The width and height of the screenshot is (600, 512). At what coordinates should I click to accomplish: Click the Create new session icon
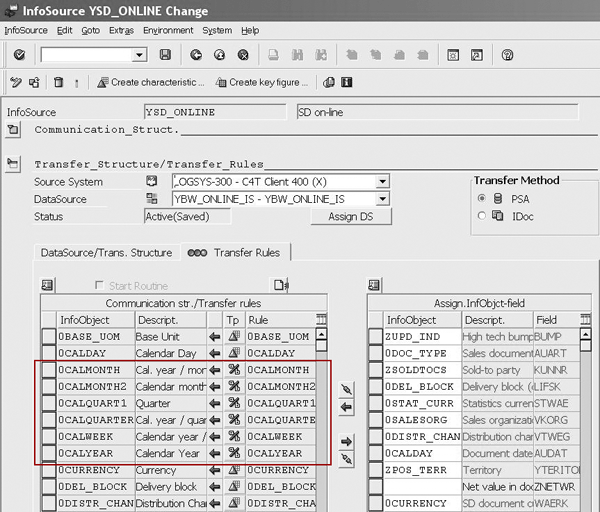pos(453,55)
